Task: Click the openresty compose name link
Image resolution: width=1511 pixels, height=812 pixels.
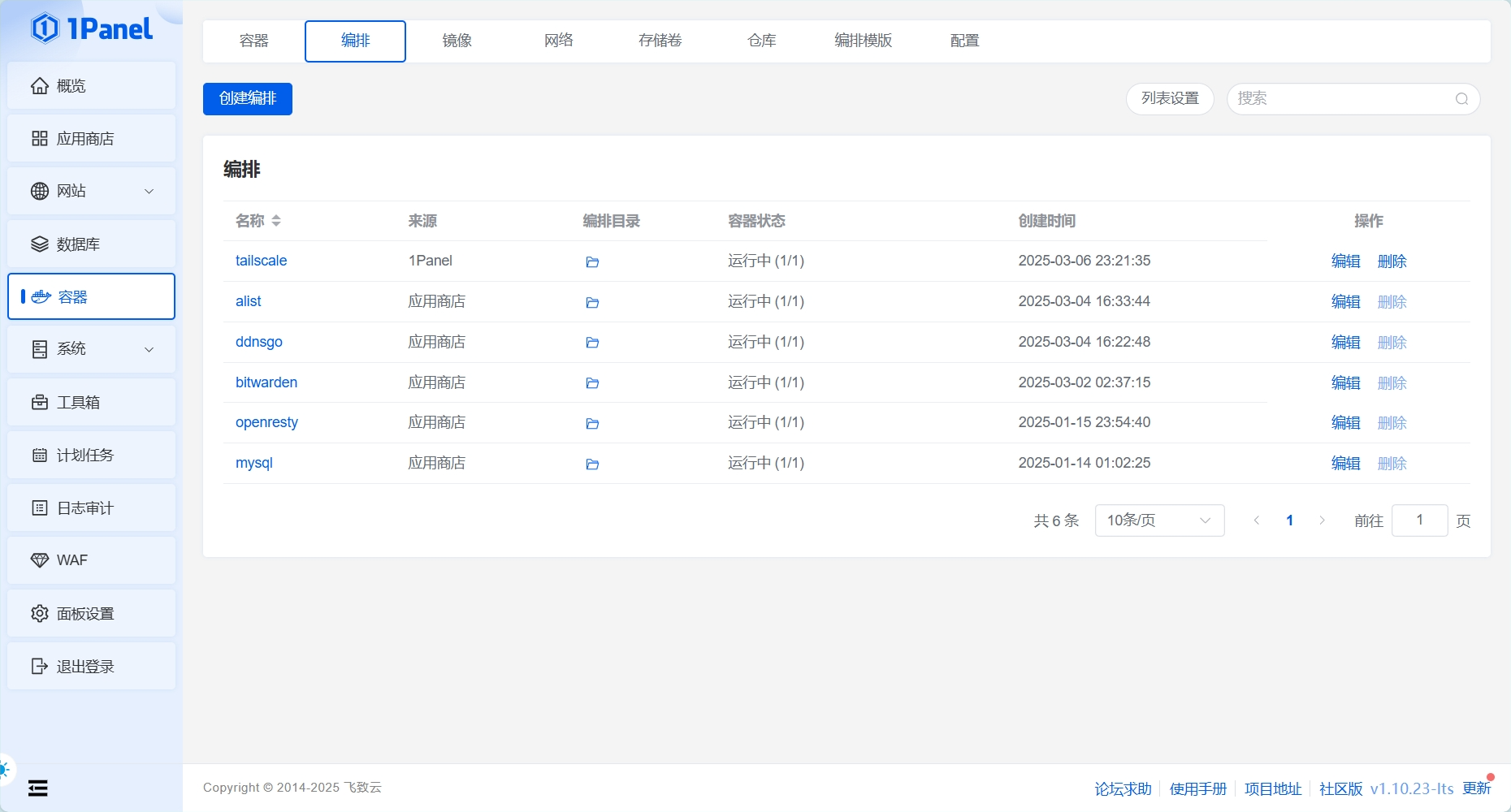Action: click(x=266, y=422)
